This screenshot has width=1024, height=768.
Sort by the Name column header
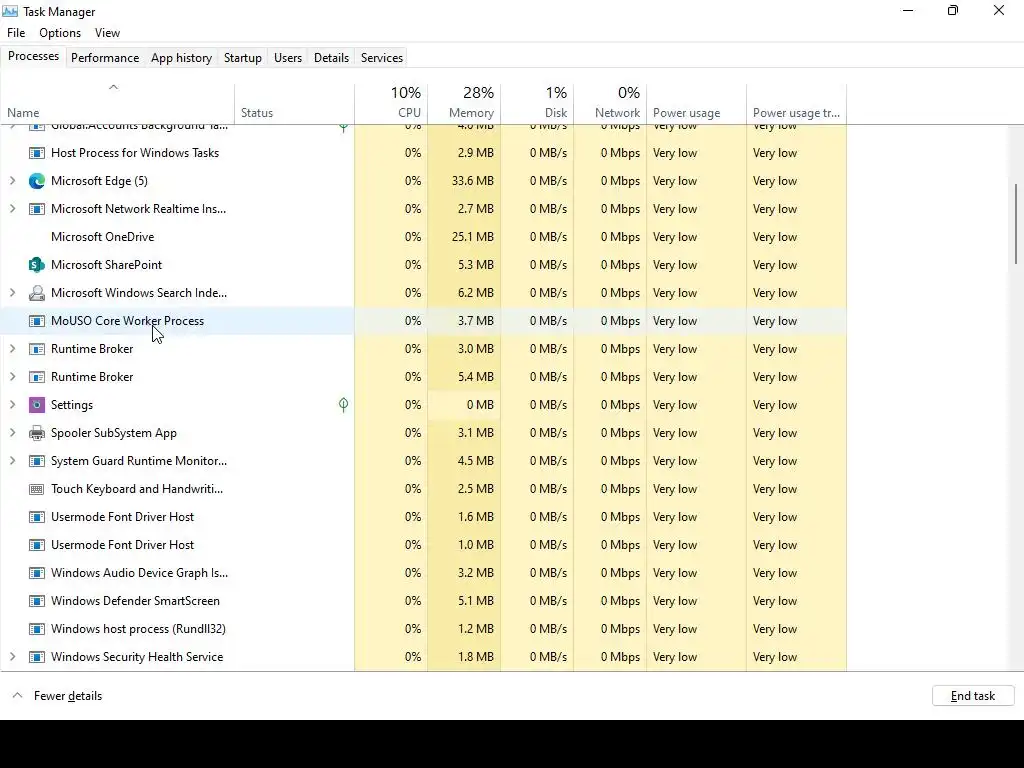coord(118,103)
